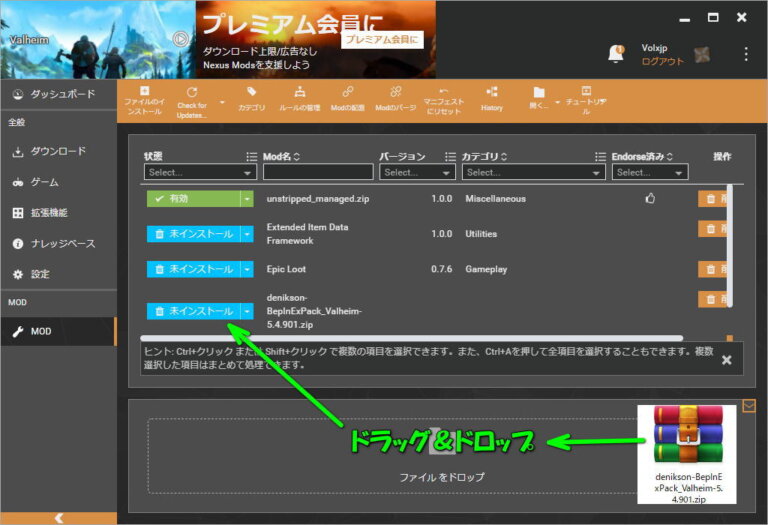
Task: Click the ファイルをドロップ drop zone
Action: 392,455
